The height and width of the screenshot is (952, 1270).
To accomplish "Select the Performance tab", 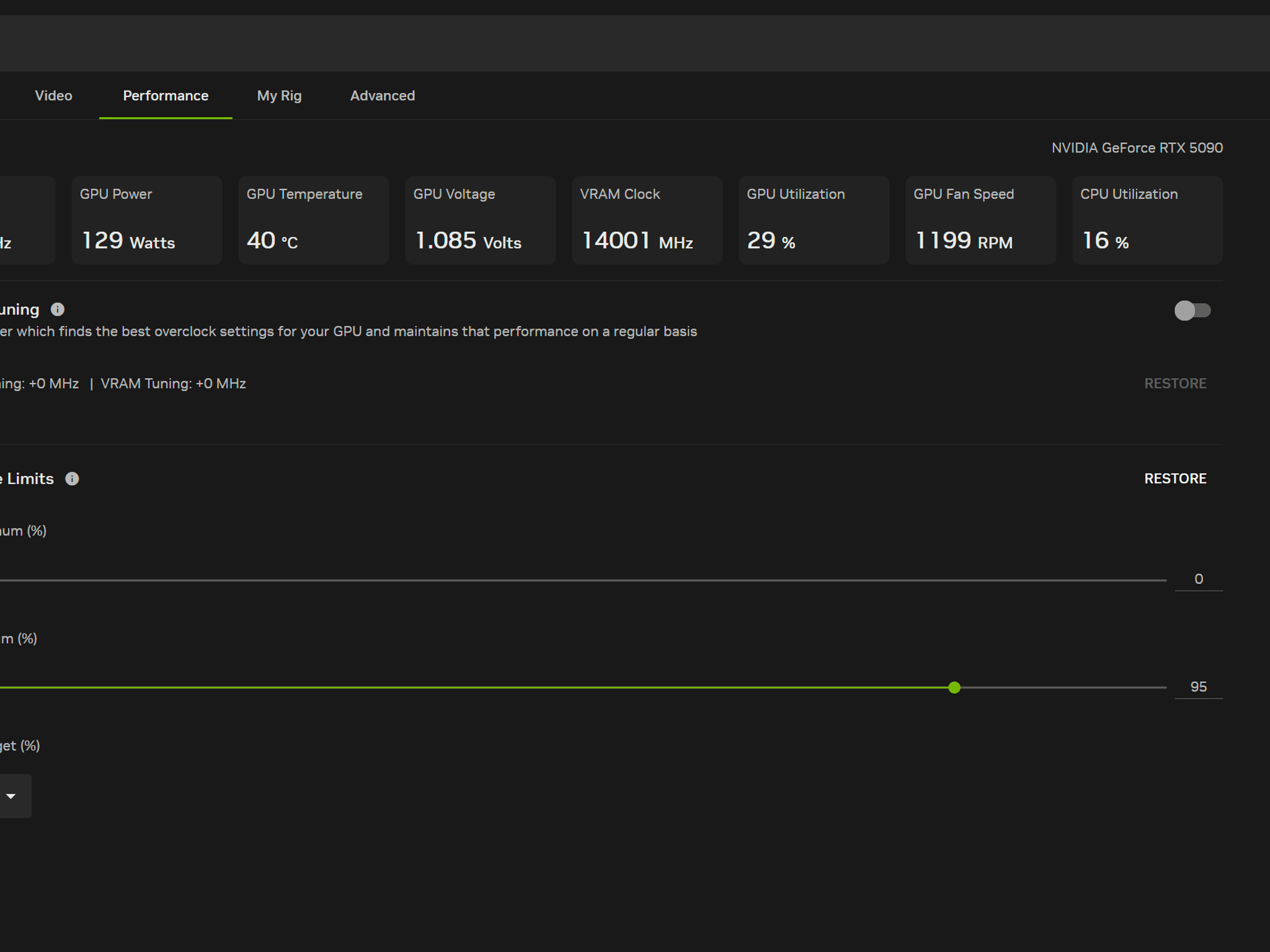I will click(x=166, y=95).
